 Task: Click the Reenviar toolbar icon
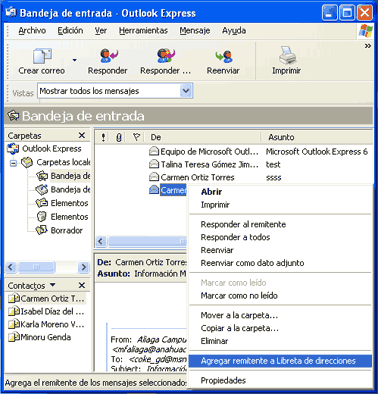(x=223, y=56)
